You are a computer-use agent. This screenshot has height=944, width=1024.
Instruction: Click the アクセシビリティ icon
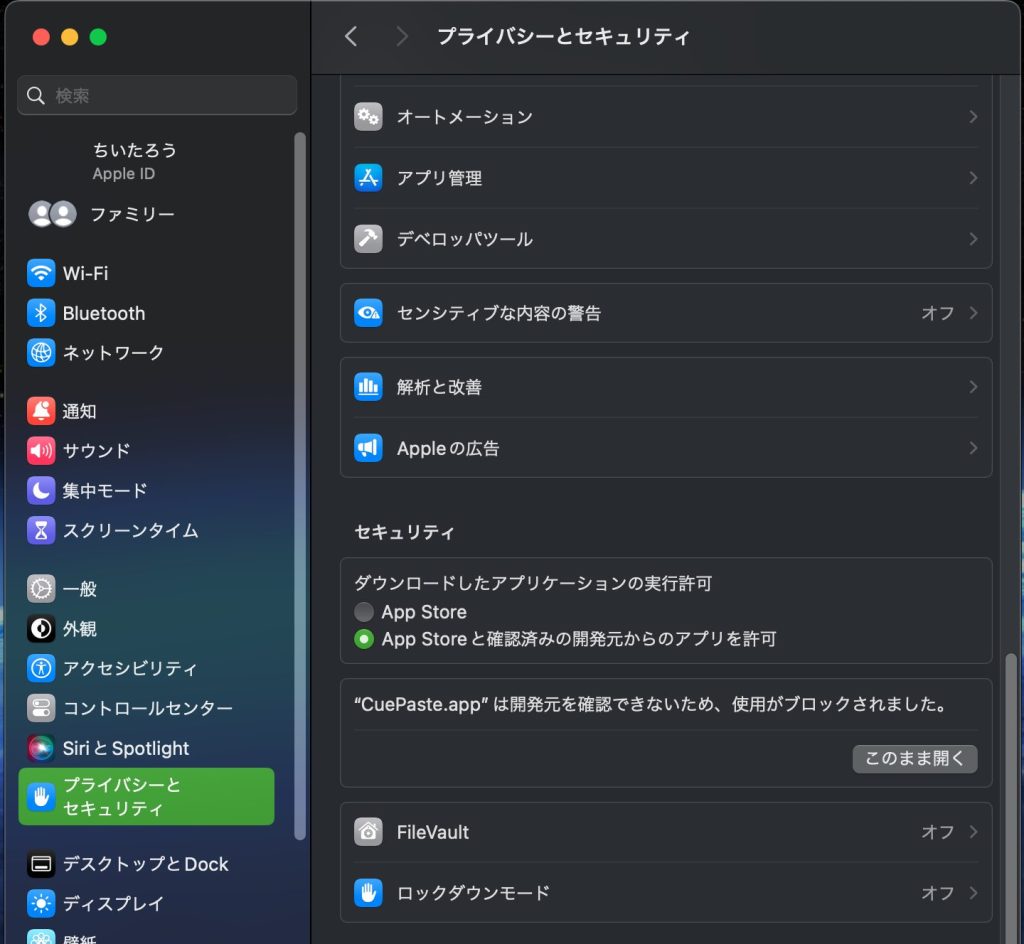point(41,668)
